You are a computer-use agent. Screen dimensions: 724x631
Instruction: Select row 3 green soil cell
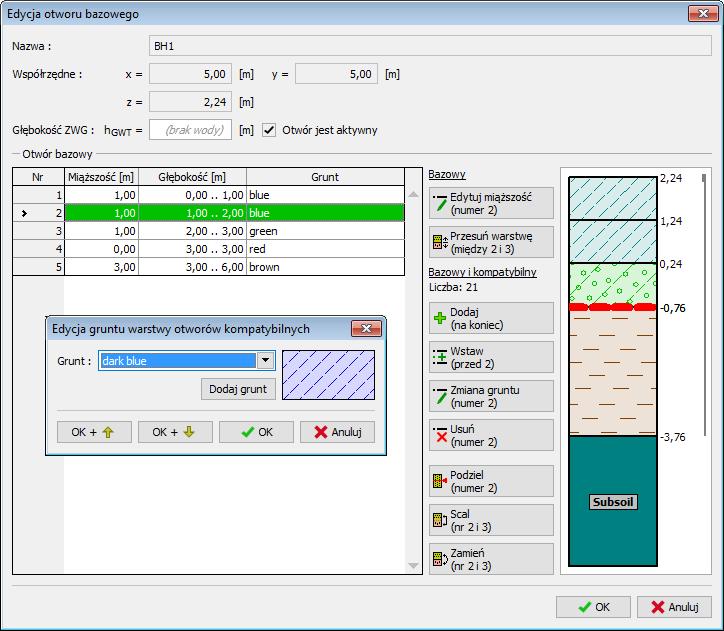tap(326, 231)
